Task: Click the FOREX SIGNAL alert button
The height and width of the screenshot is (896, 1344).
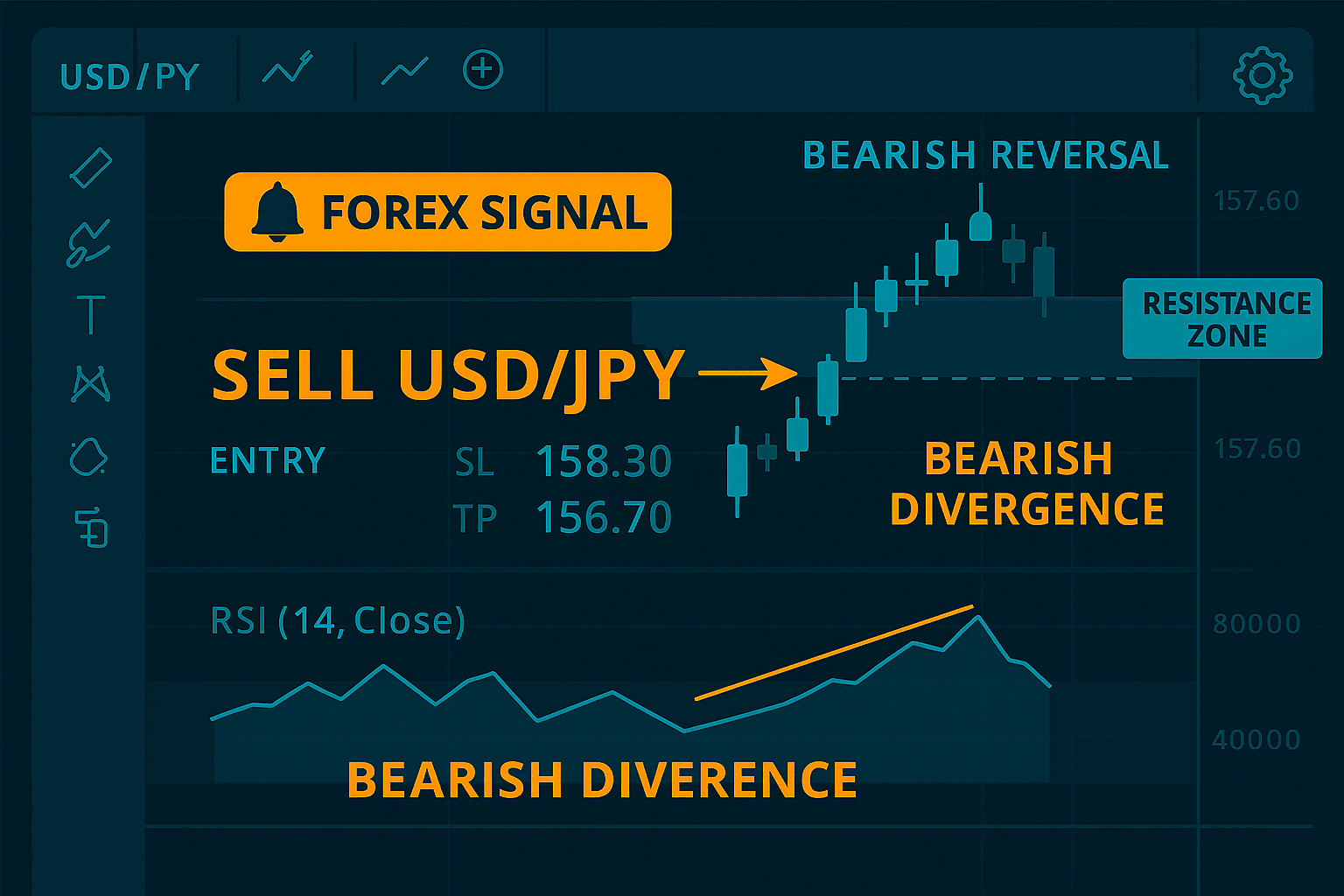Action: [x=448, y=213]
